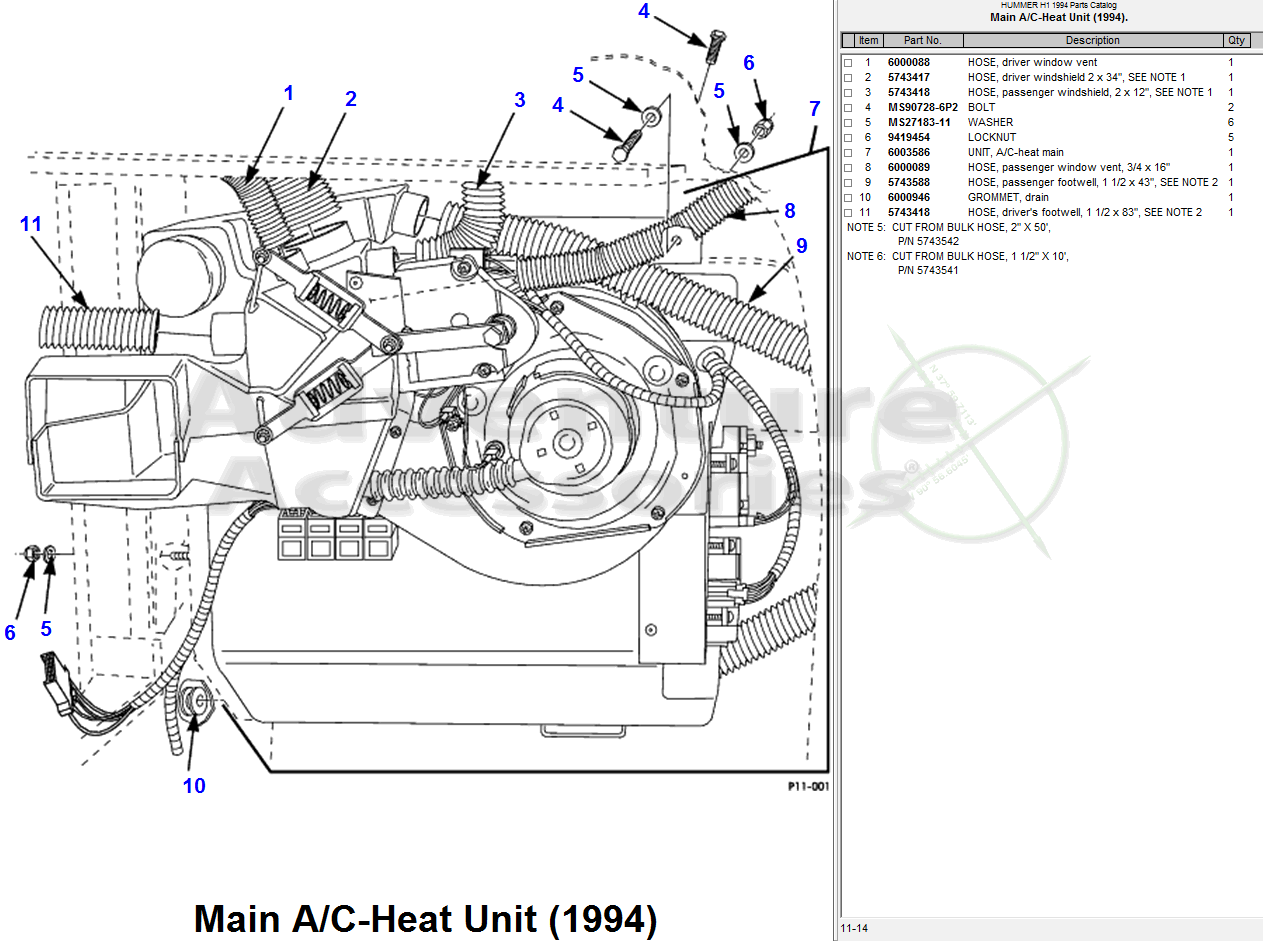Viewport: 1263px width, 941px height.
Task: Click description HOSE, driver window vent
Action: [x=1032, y=63]
